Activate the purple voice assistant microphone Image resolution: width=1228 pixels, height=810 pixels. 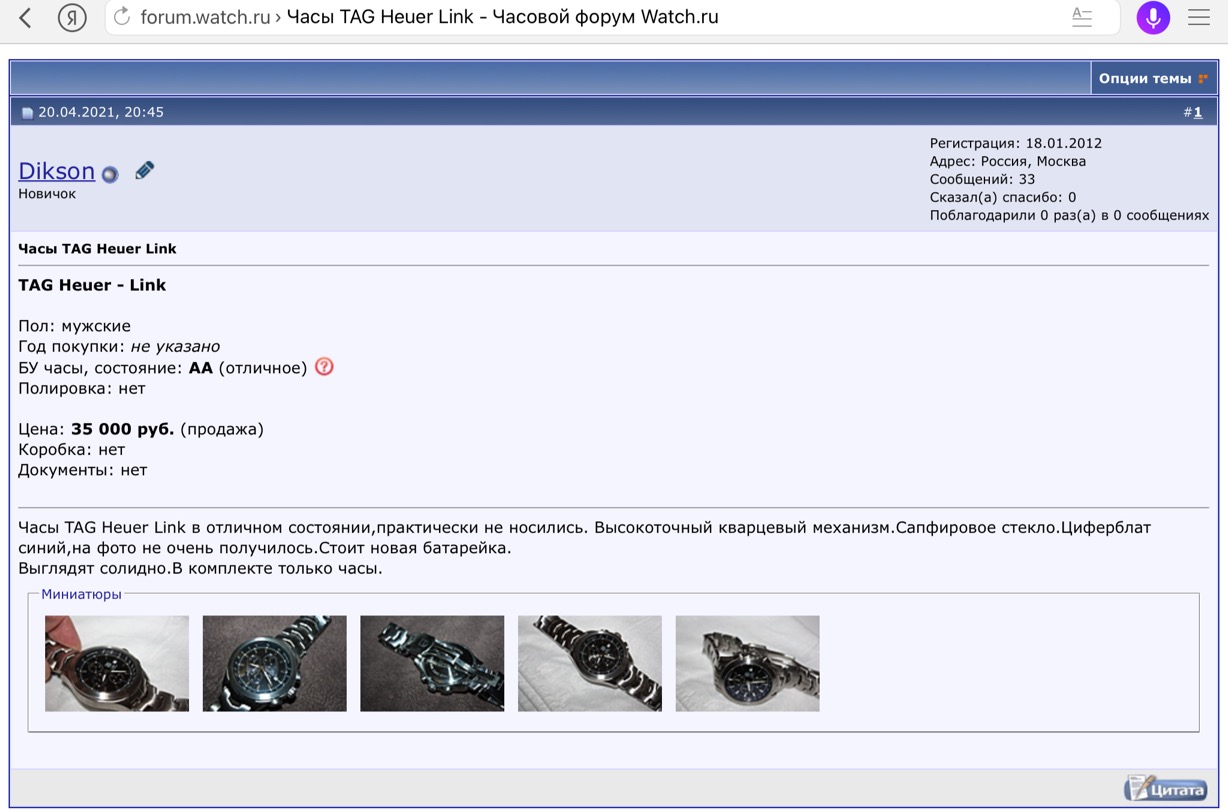[x=1153, y=17]
